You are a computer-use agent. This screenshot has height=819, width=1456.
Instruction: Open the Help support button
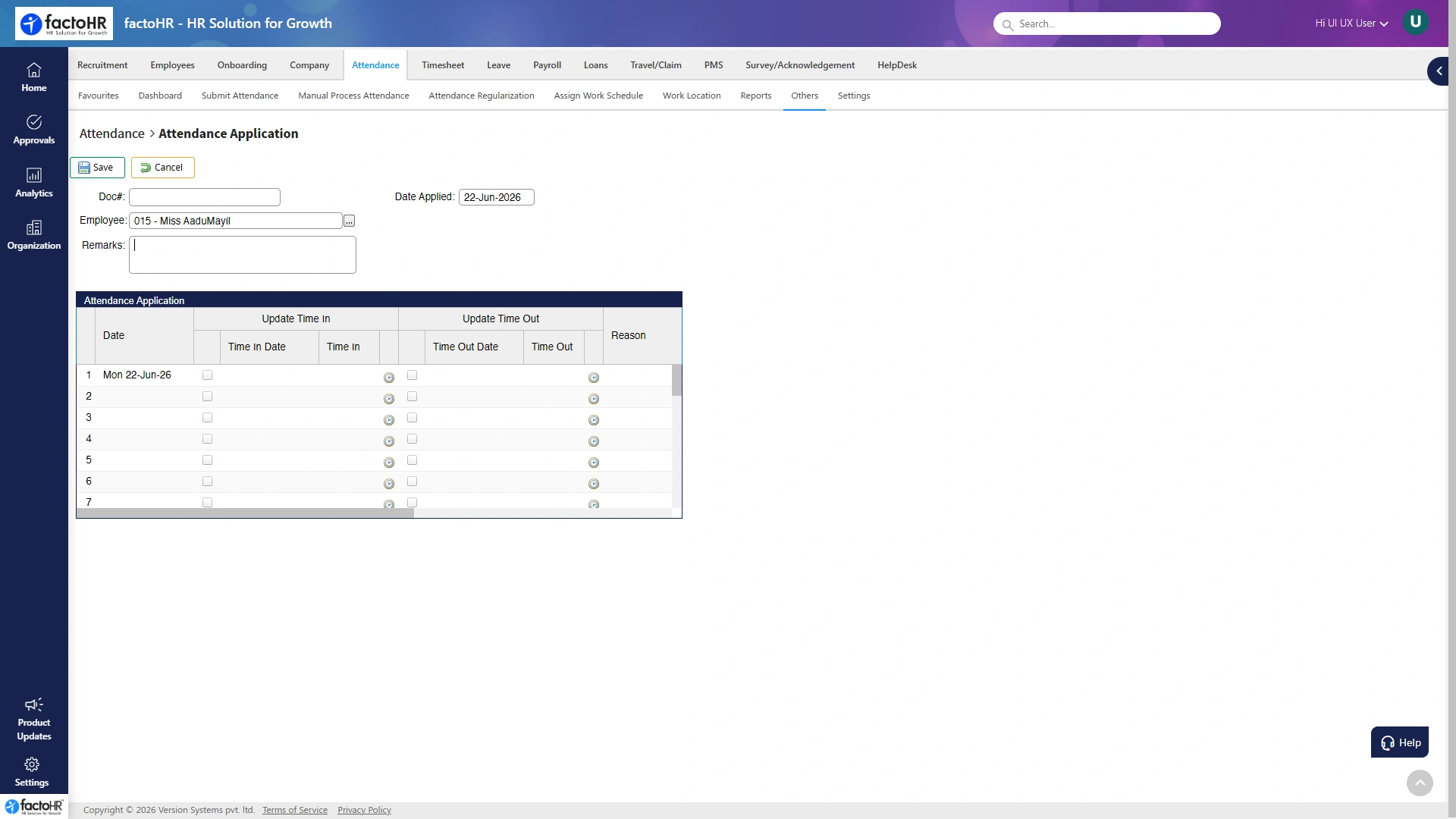1399,742
